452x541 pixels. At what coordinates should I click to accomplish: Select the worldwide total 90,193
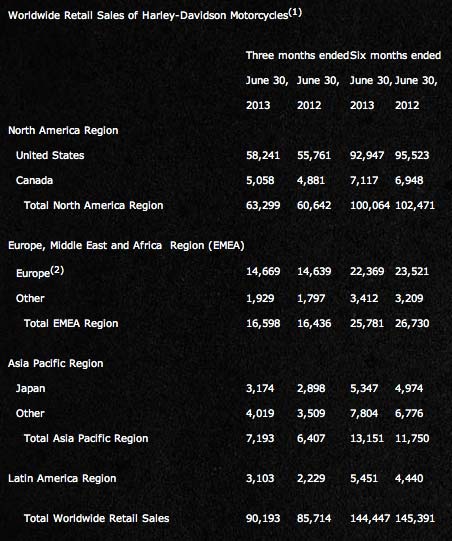[x=263, y=518]
